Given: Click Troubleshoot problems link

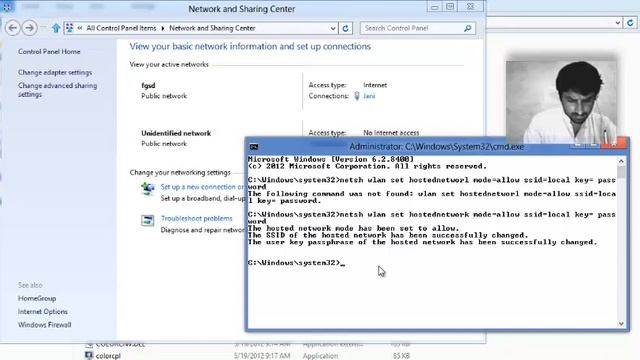Looking at the screenshot, I should pyautogui.click(x=196, y=218).
